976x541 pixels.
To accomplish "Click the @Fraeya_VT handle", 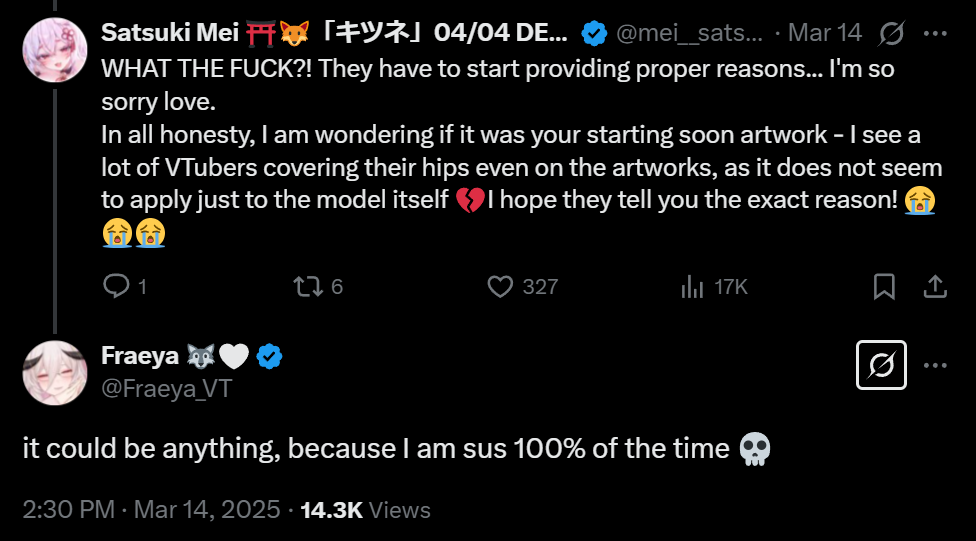I will click(166, 388).
